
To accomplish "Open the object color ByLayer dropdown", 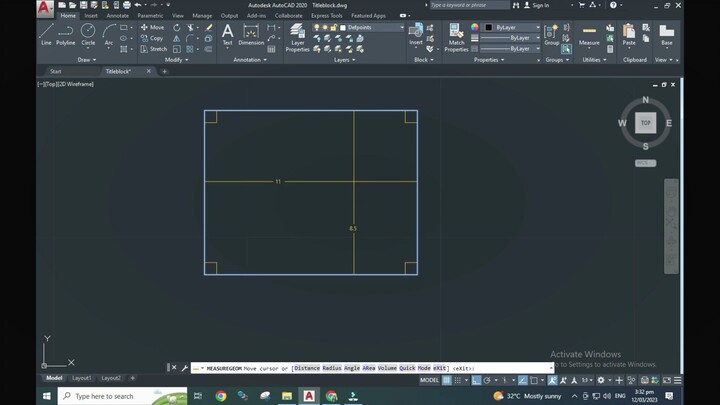I will (538, 28).
